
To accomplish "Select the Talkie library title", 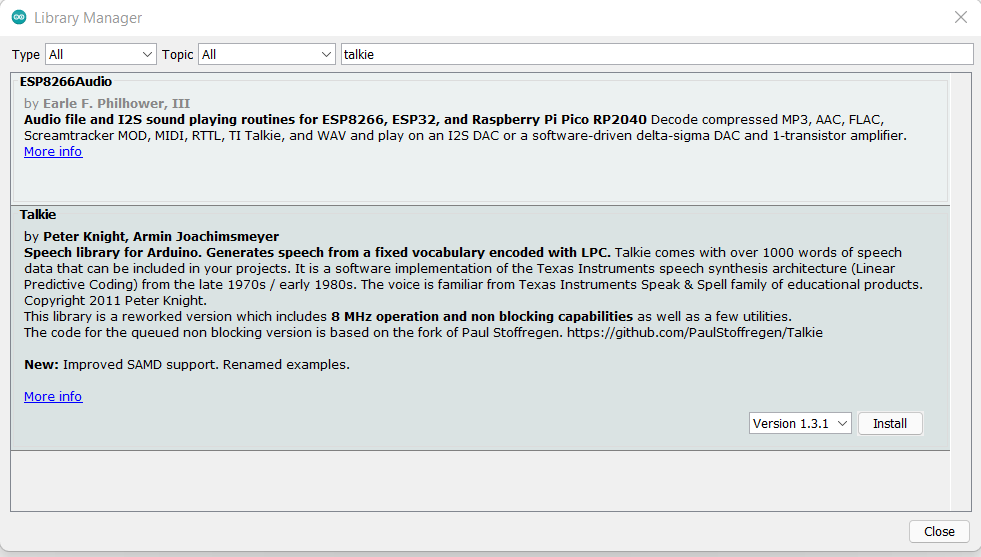I will click(38, 215).
